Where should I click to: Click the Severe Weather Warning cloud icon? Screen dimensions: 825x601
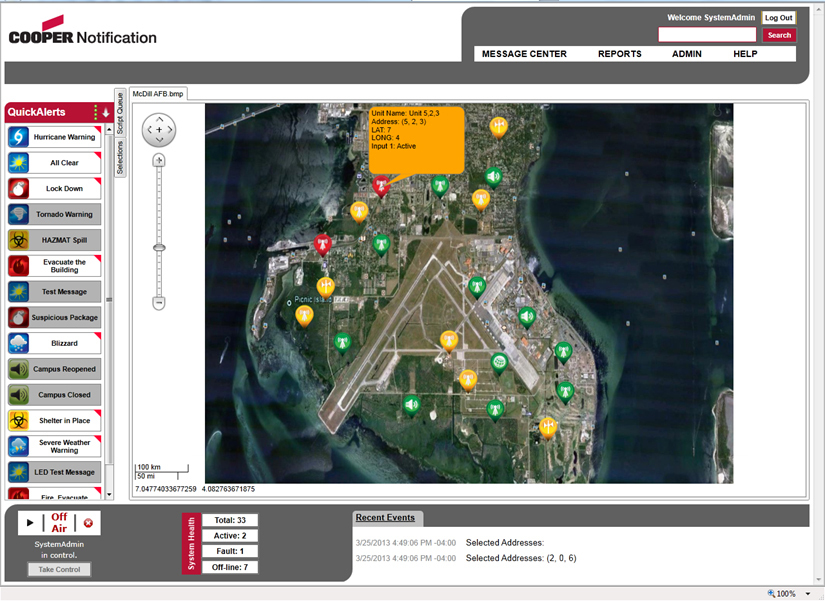click(x=18, y=446)
